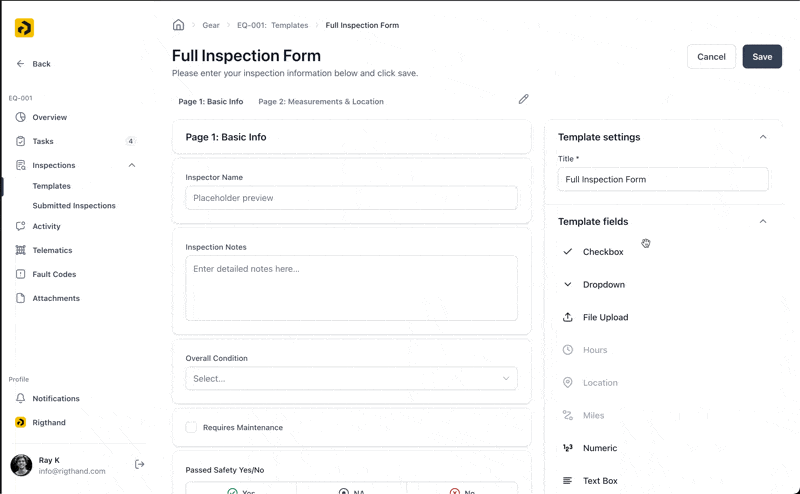Image resolution: width=800 pixels, height=494 pixels.
Task: Click the Rigthand yellow logo at top left
Action: click(24, 28)
